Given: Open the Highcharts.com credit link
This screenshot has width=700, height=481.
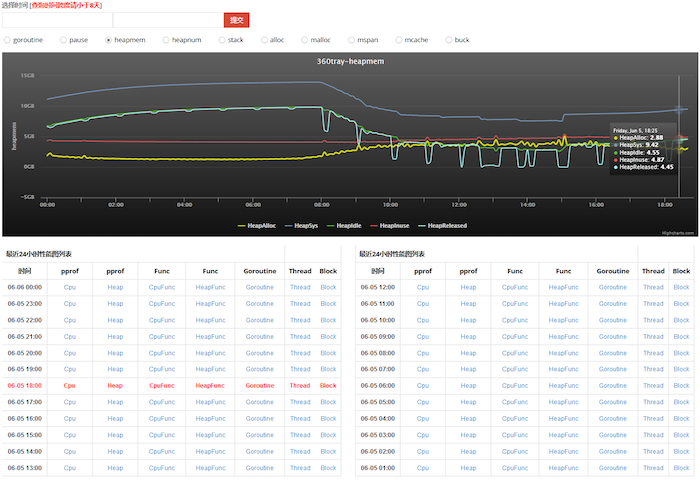Looking at the screenshot, I should coord(675,233).
